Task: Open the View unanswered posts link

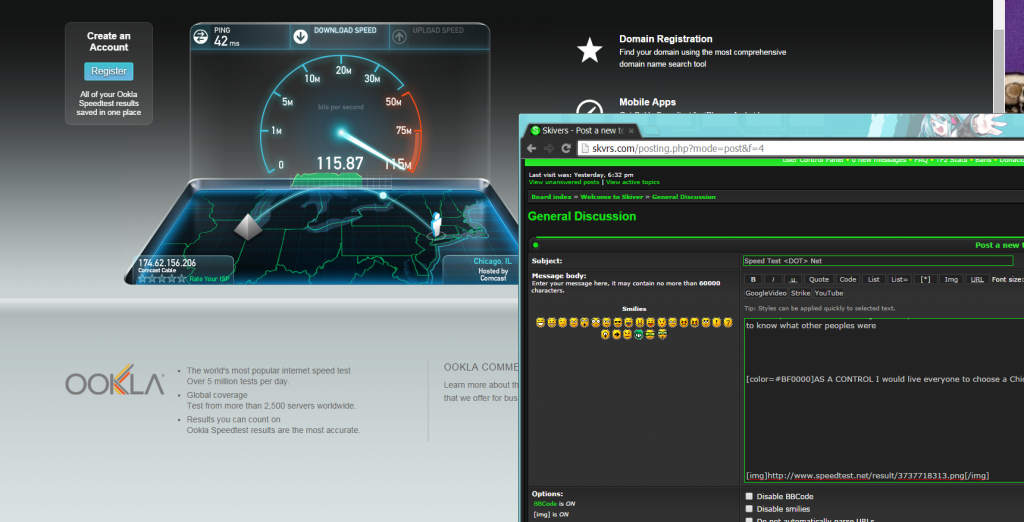Action: coord(565,182)
